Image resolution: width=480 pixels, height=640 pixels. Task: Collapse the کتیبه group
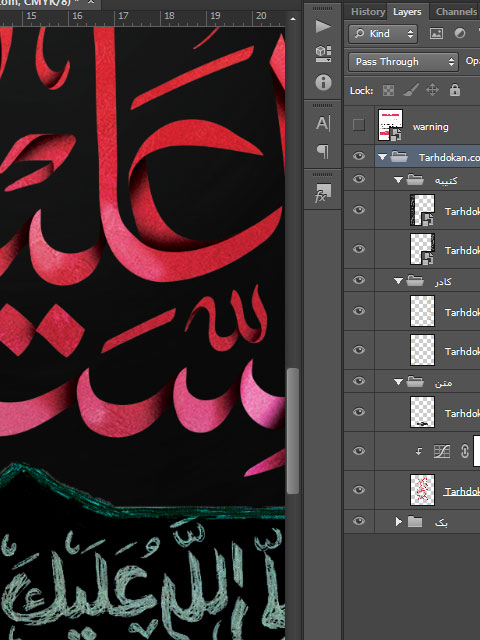398,180
